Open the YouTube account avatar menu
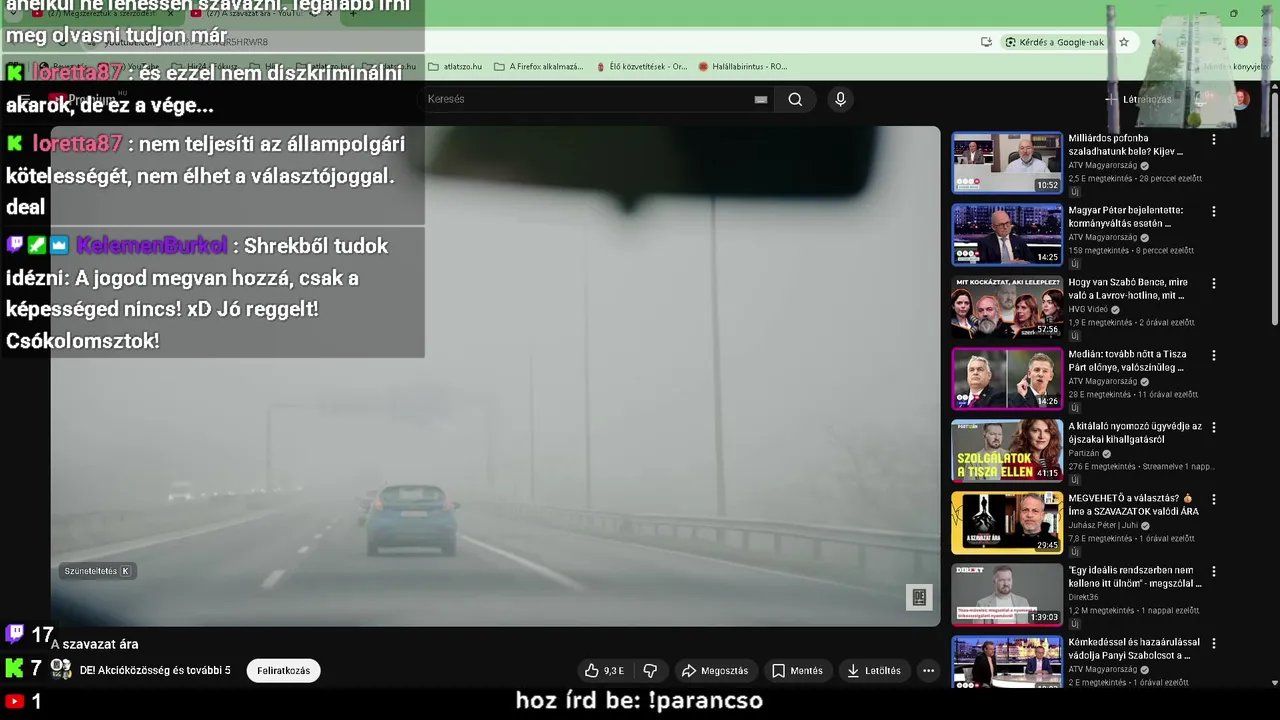 click(x=1241, y=99)
